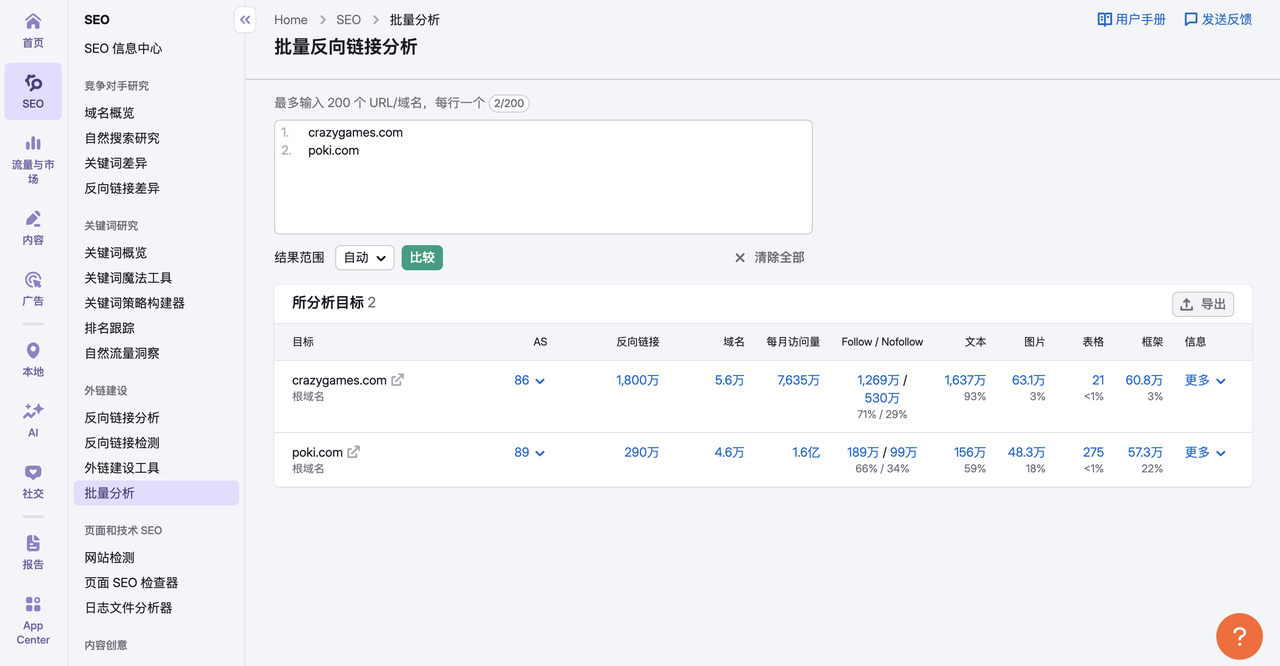Open the Advertising icon (广告)
This screenshot has height=666, width=1280.
[x=33, y=281]
